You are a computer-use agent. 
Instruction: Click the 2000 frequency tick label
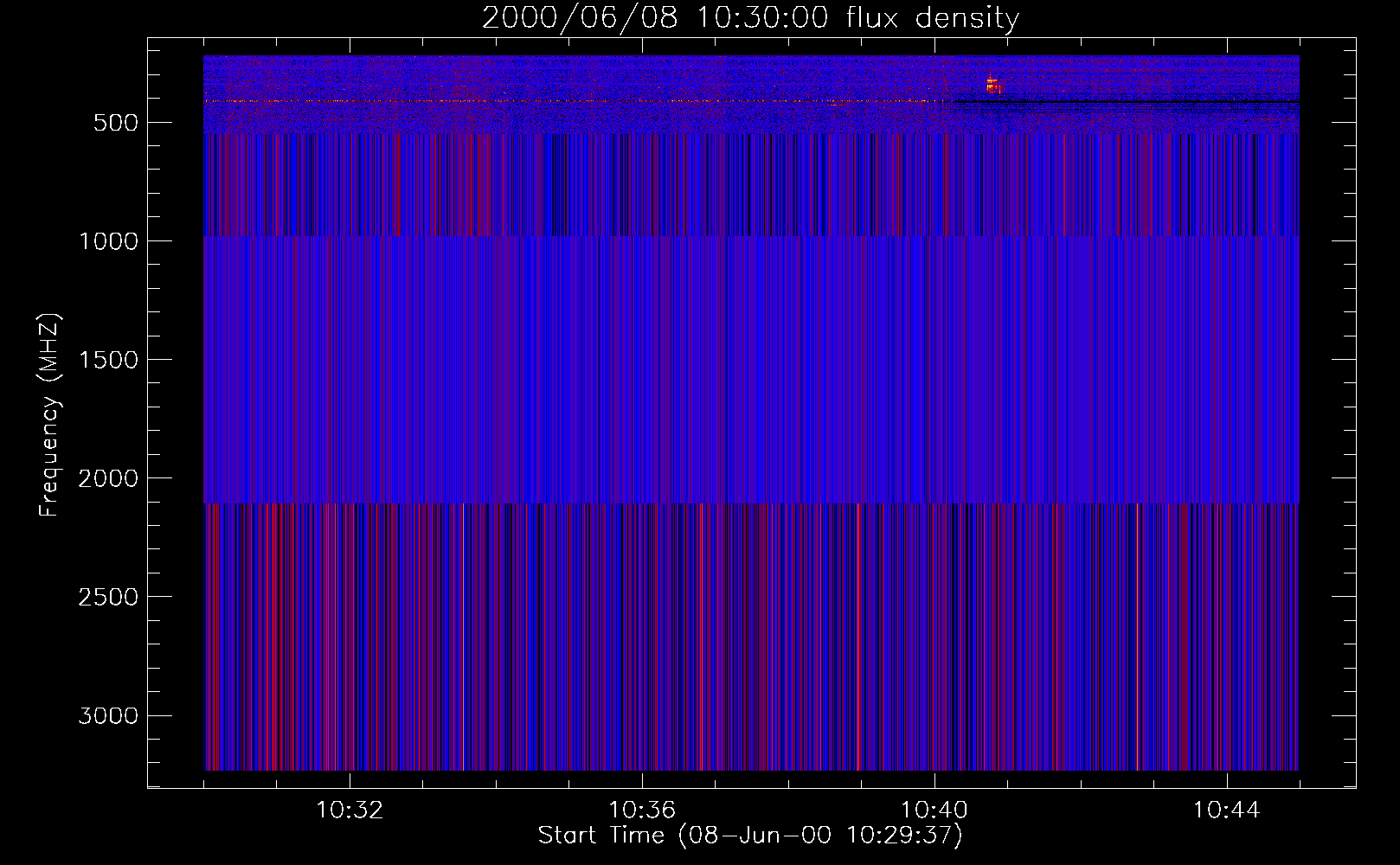pyautogui.click(x=108, y=478)
